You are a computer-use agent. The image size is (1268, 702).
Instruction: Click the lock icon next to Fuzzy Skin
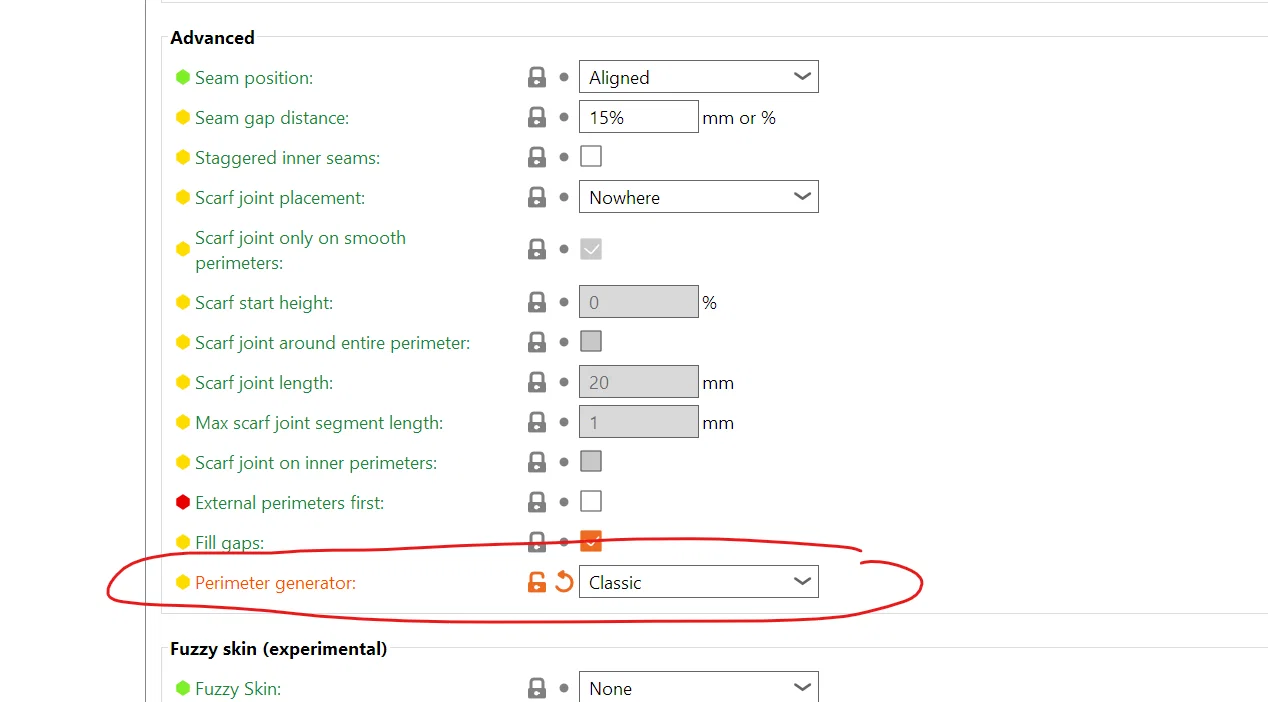[537, 688]
